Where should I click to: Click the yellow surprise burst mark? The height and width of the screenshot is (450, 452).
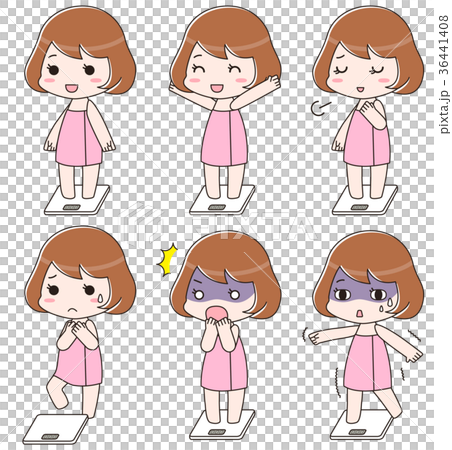coord(167,260)
